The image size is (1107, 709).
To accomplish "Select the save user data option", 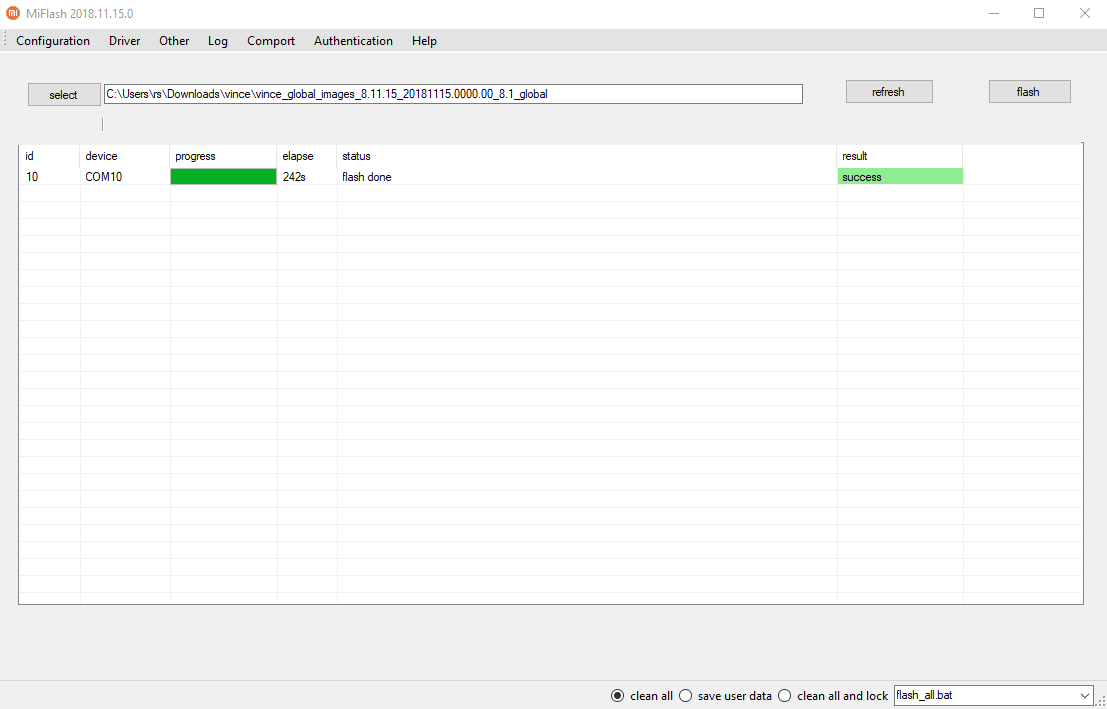I will [x=725, y=696].
